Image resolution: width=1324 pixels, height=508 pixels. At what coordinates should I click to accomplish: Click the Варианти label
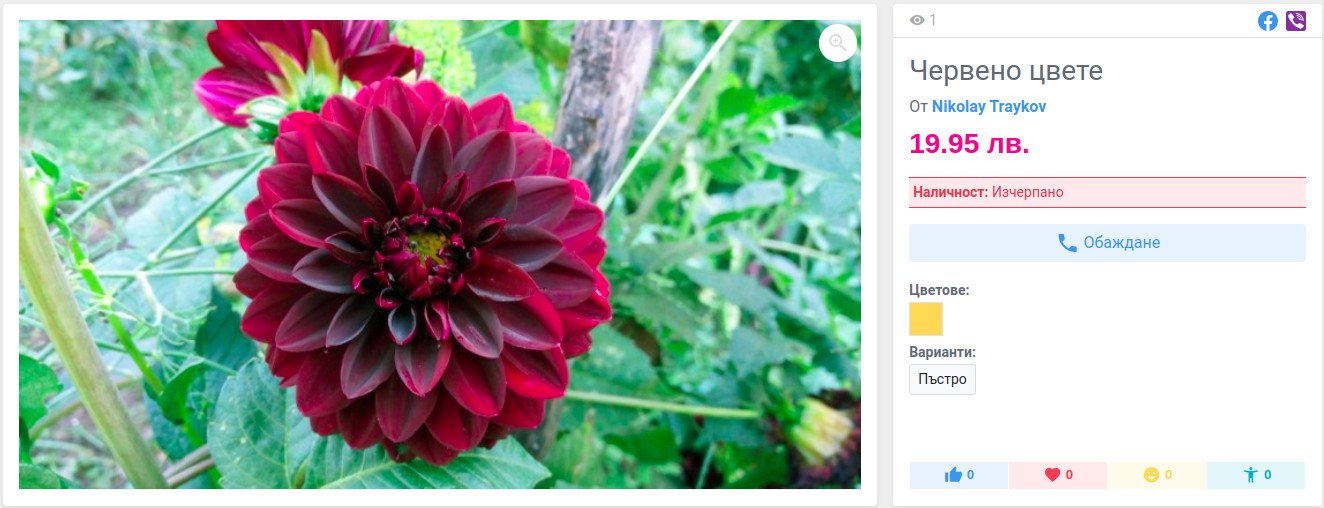942,352
